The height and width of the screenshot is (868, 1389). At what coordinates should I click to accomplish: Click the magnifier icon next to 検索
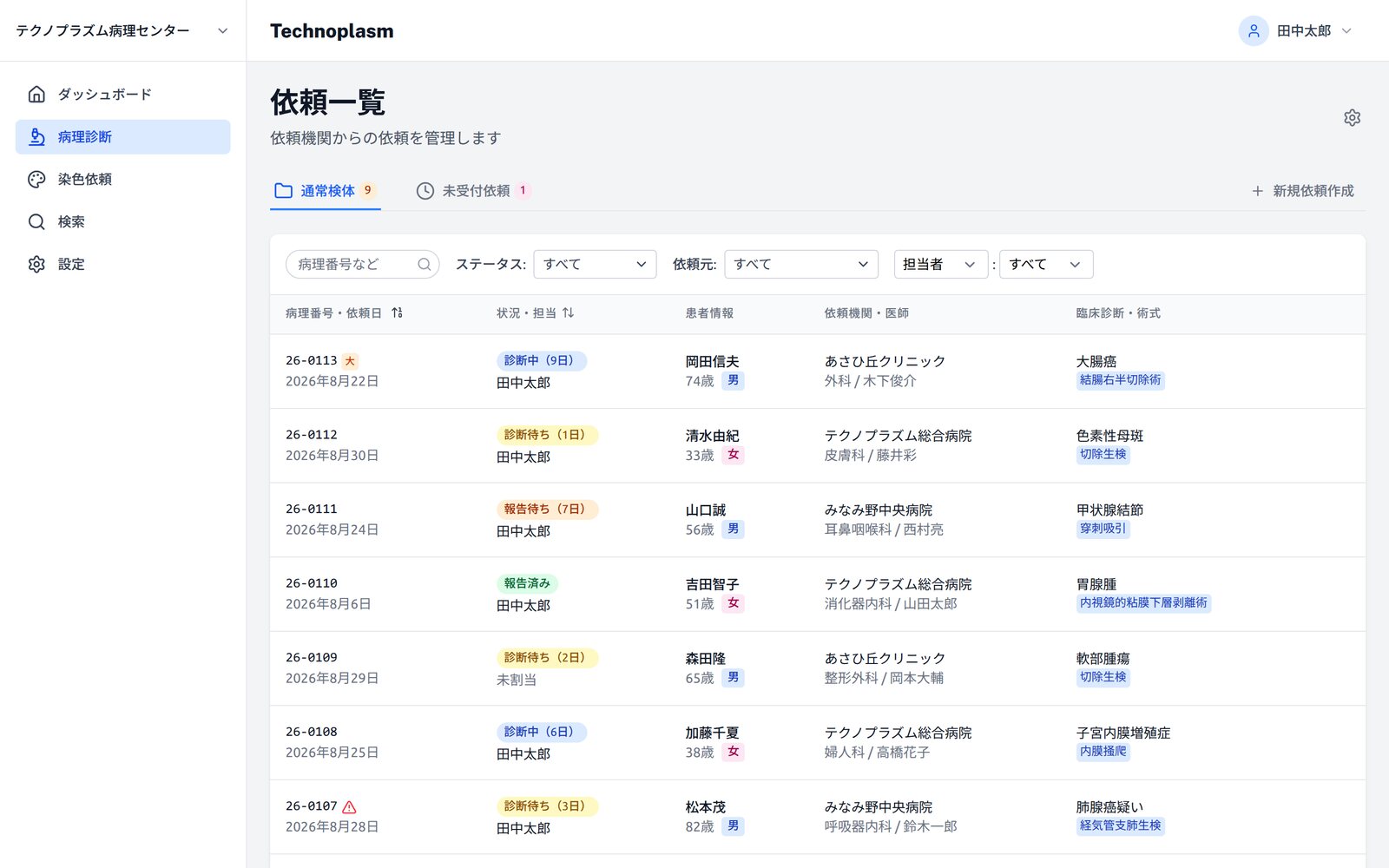36,221
